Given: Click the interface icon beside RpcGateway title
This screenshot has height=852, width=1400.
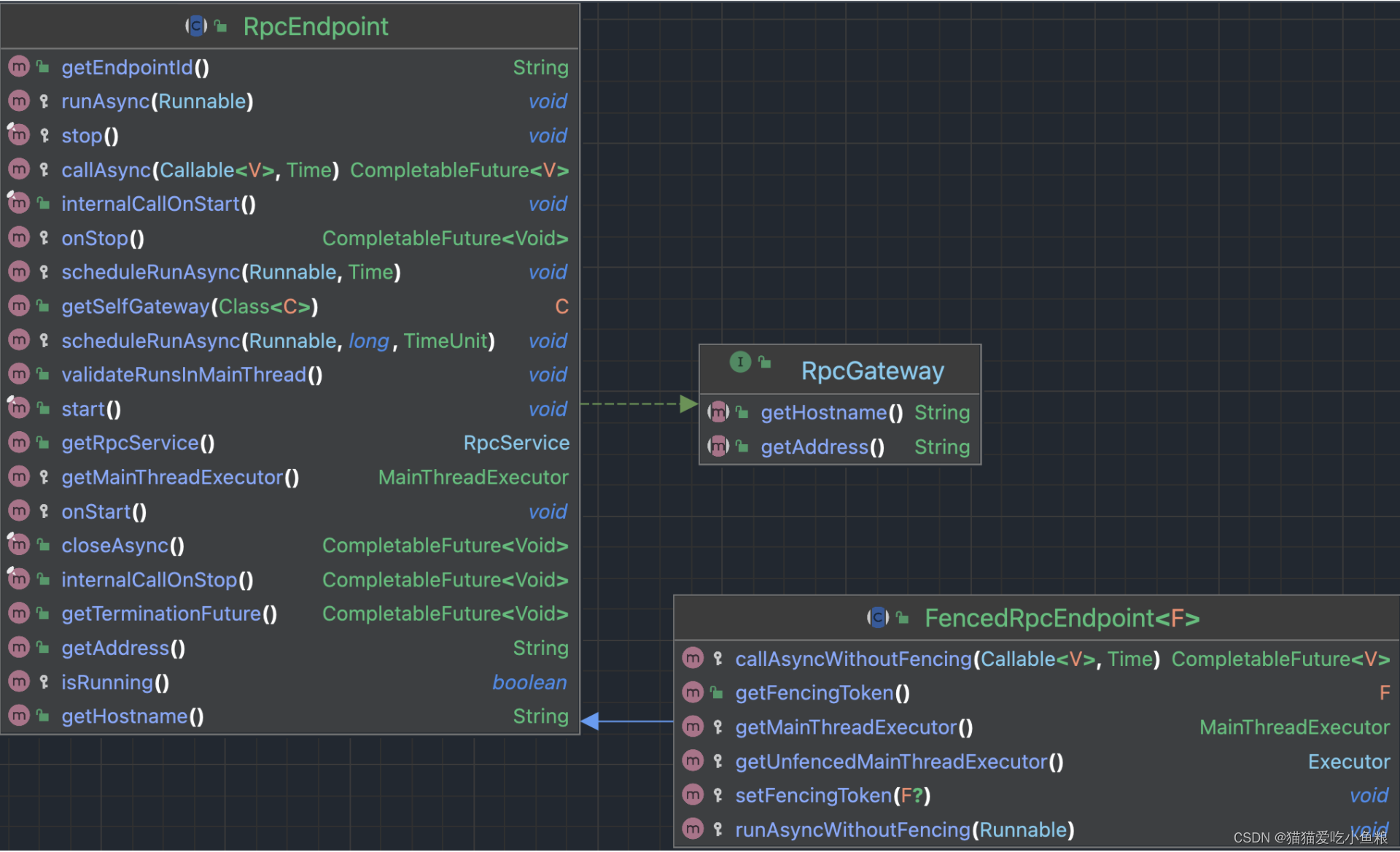Looking at the screenshot, I should tap(740, 362).
